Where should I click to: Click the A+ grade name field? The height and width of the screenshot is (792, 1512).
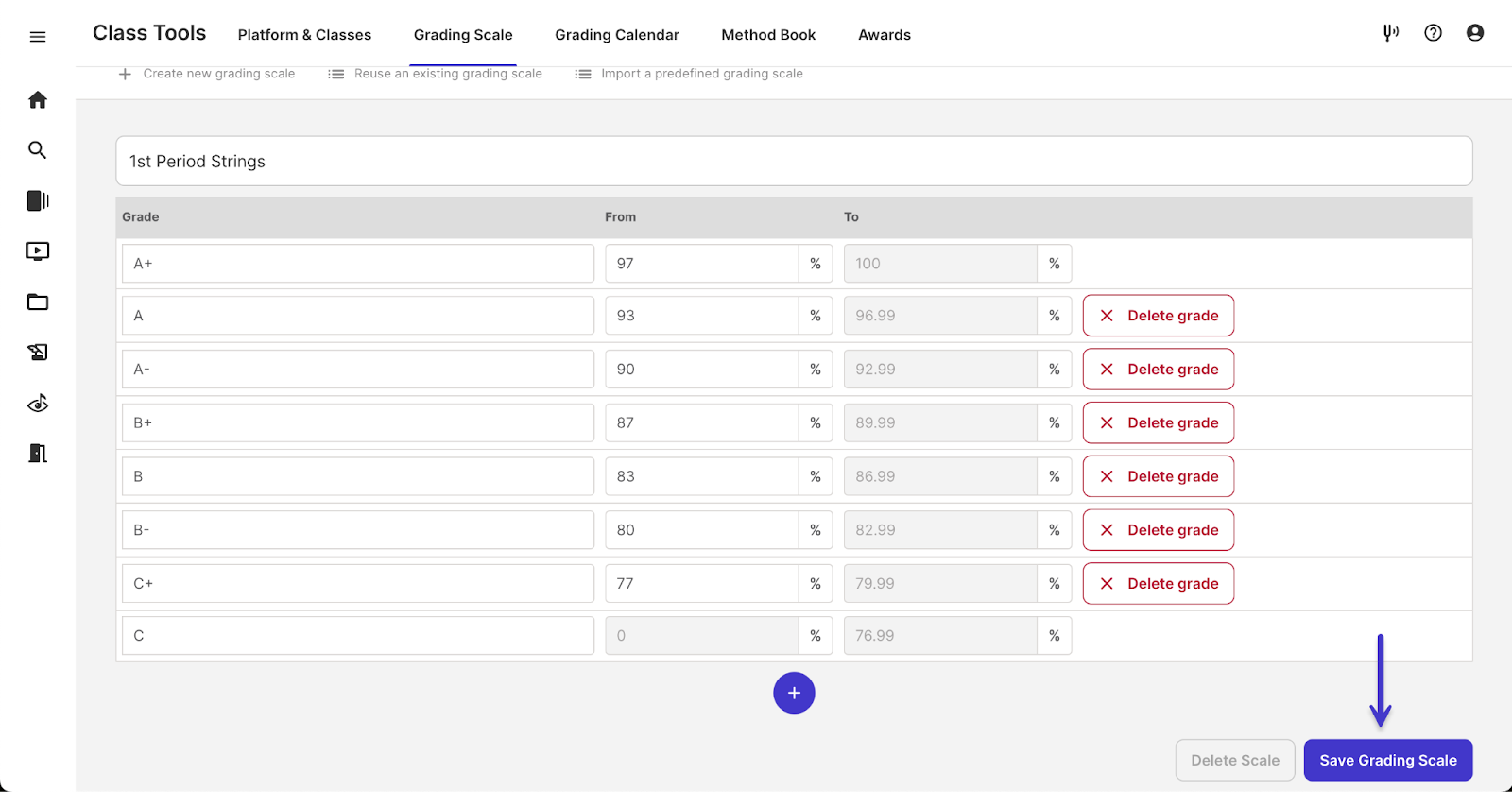pyautogui.click(x=358, y=264)
